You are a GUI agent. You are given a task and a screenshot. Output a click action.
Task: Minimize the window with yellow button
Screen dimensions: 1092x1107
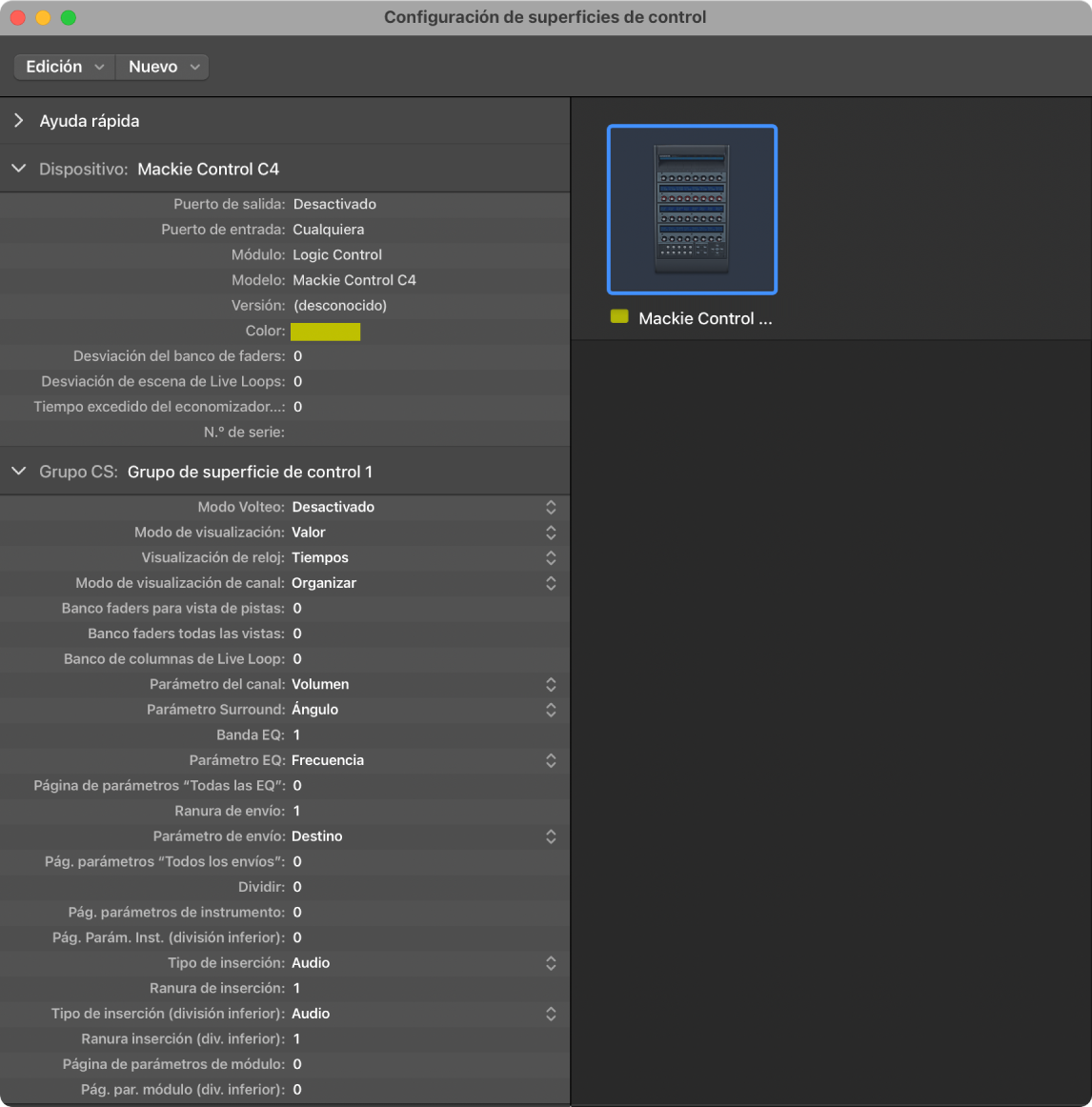(x=43, y=18)
